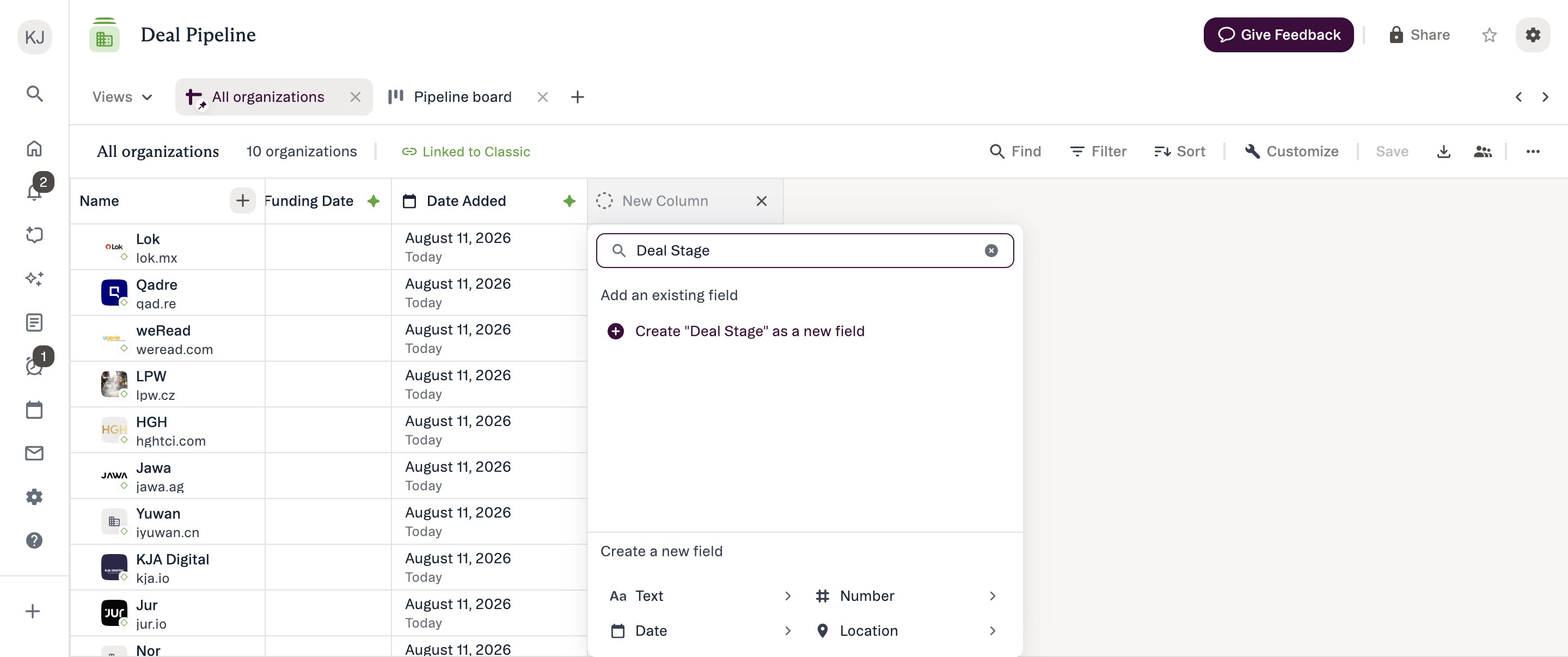
Task: Click the Jur logo thumbnail
Action: coord(114,612)
